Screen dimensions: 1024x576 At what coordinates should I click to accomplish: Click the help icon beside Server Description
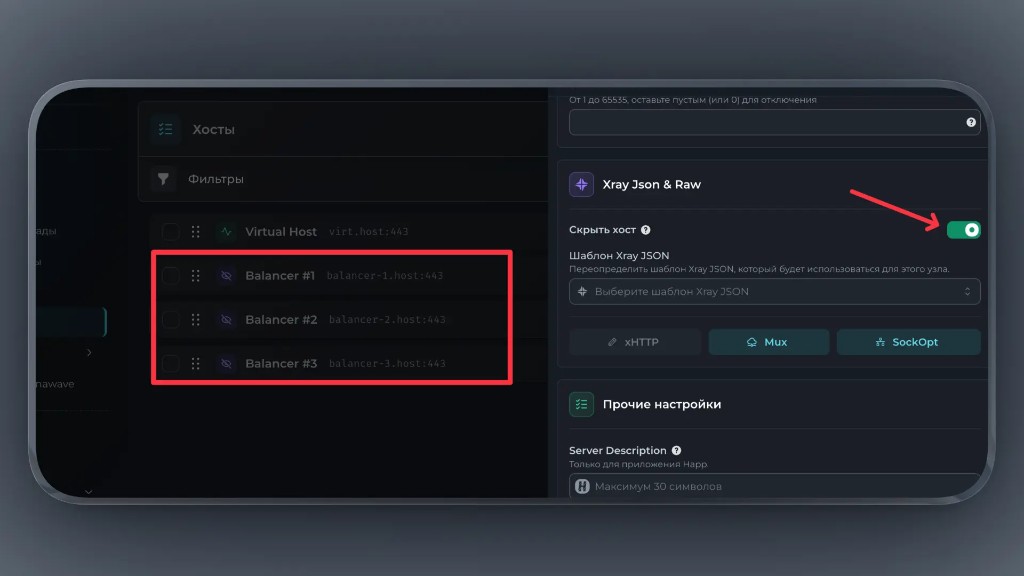[x=677, y=451]
